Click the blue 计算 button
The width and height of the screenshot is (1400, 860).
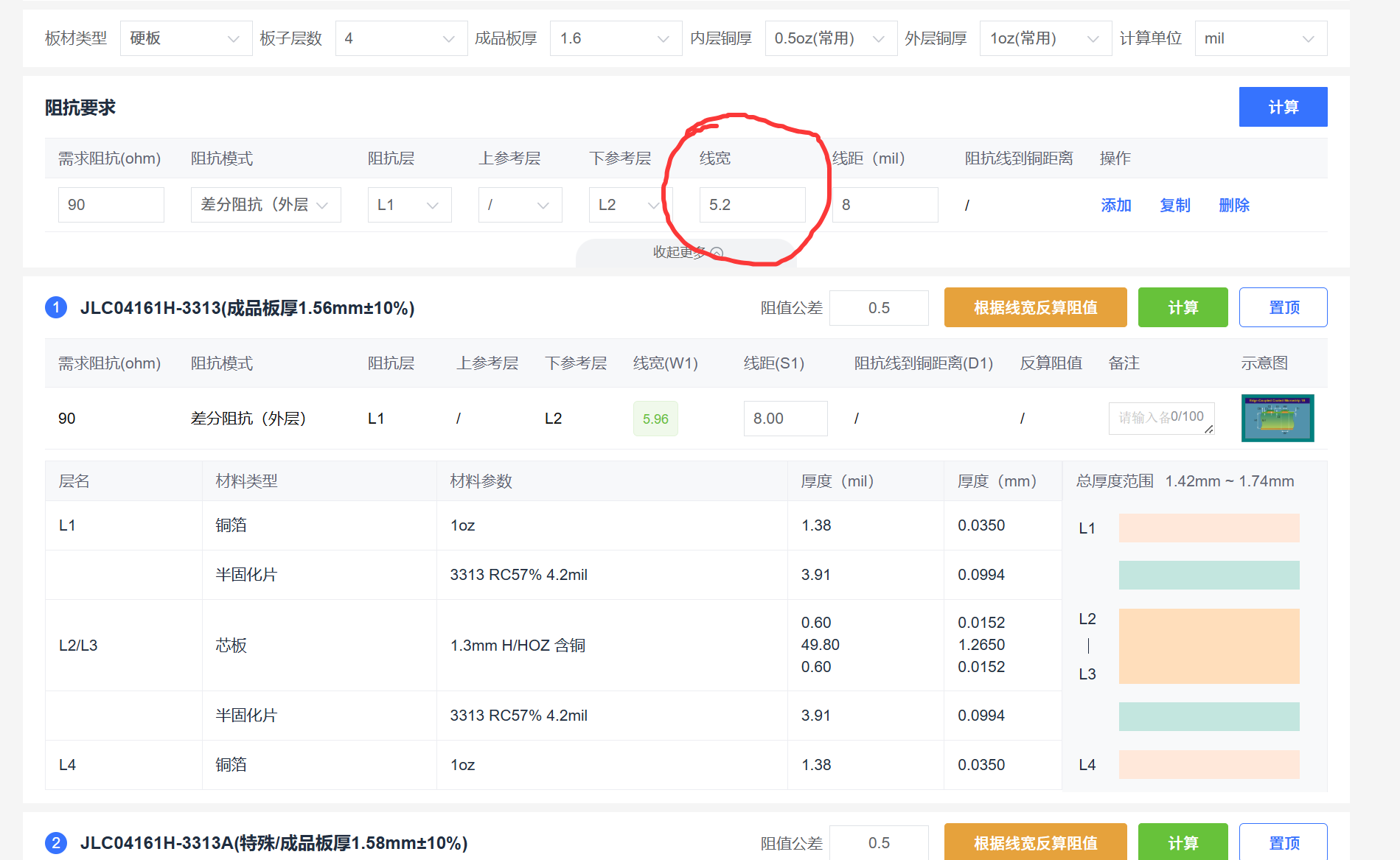pyautogui.click(x=1282, y=108)
